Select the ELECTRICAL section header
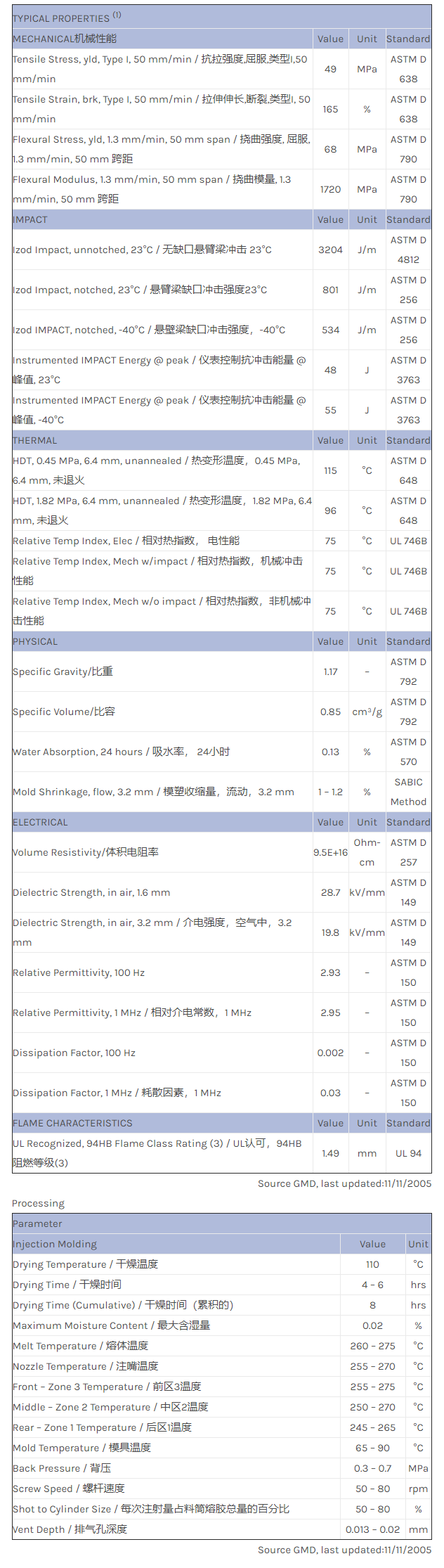 click(40, 822)
